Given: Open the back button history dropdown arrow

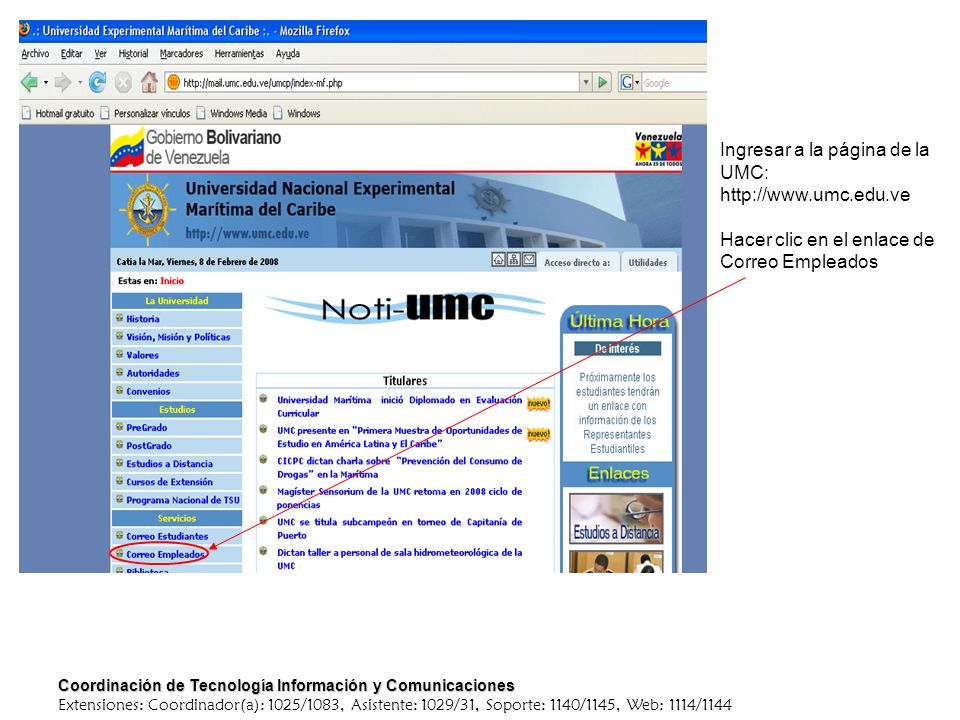Looking at the screenshot, I should (x=45, y=82).
